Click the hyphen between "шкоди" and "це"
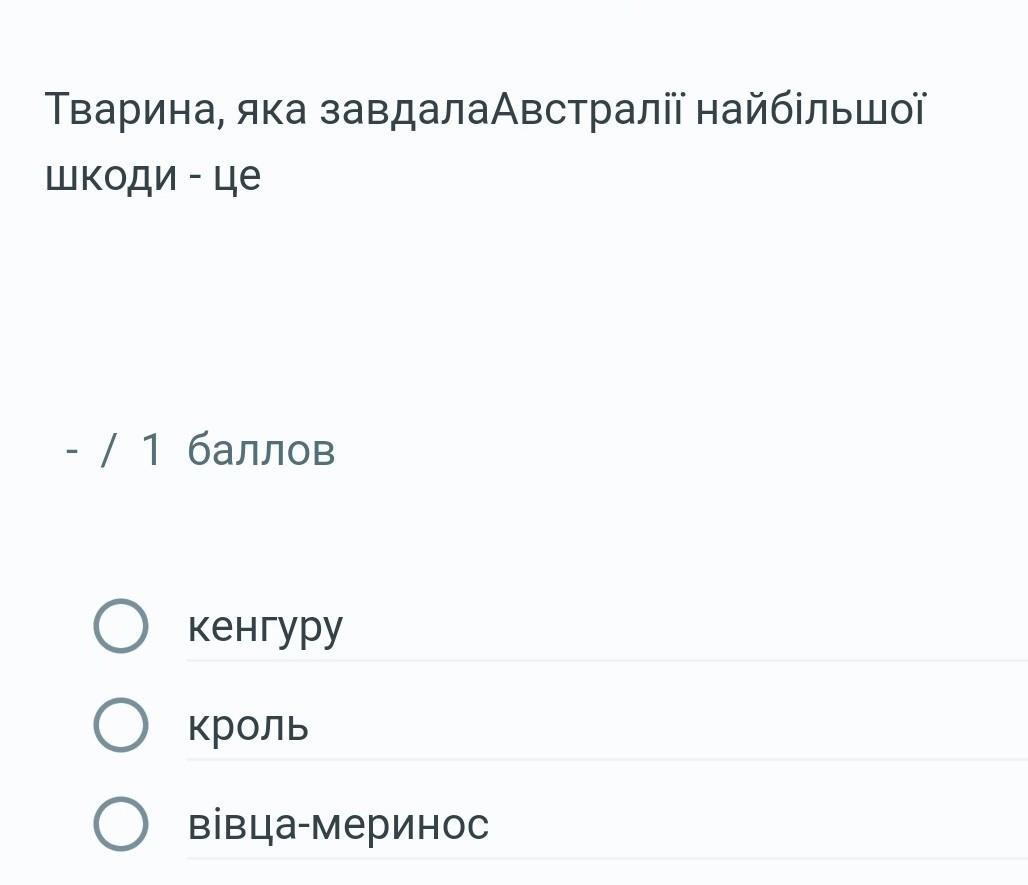The image size is (1028, 885). pyautogui.click(x=195, y=178)
